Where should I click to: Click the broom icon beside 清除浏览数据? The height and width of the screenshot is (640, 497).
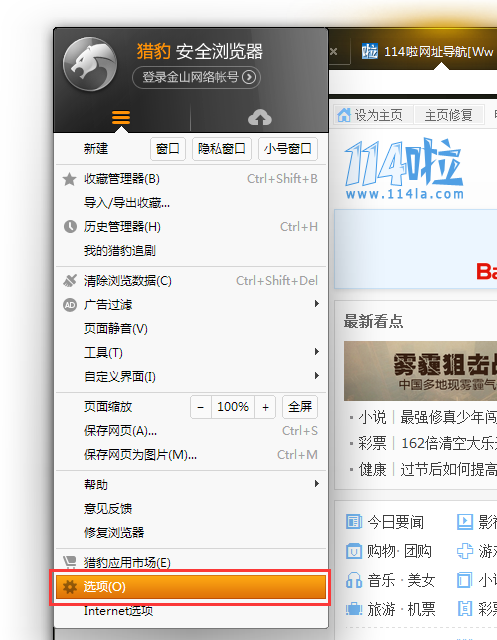(x=70, y=280)
